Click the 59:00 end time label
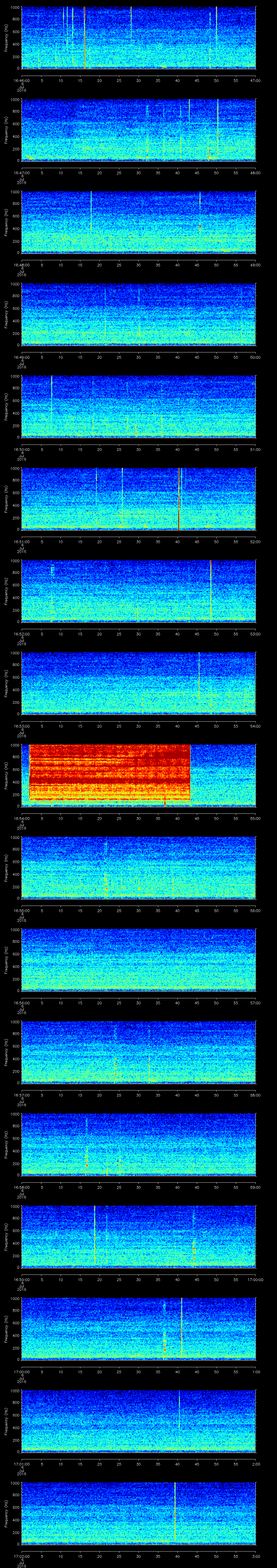The image size is (277, 1568). click(x=255, y=1187)
